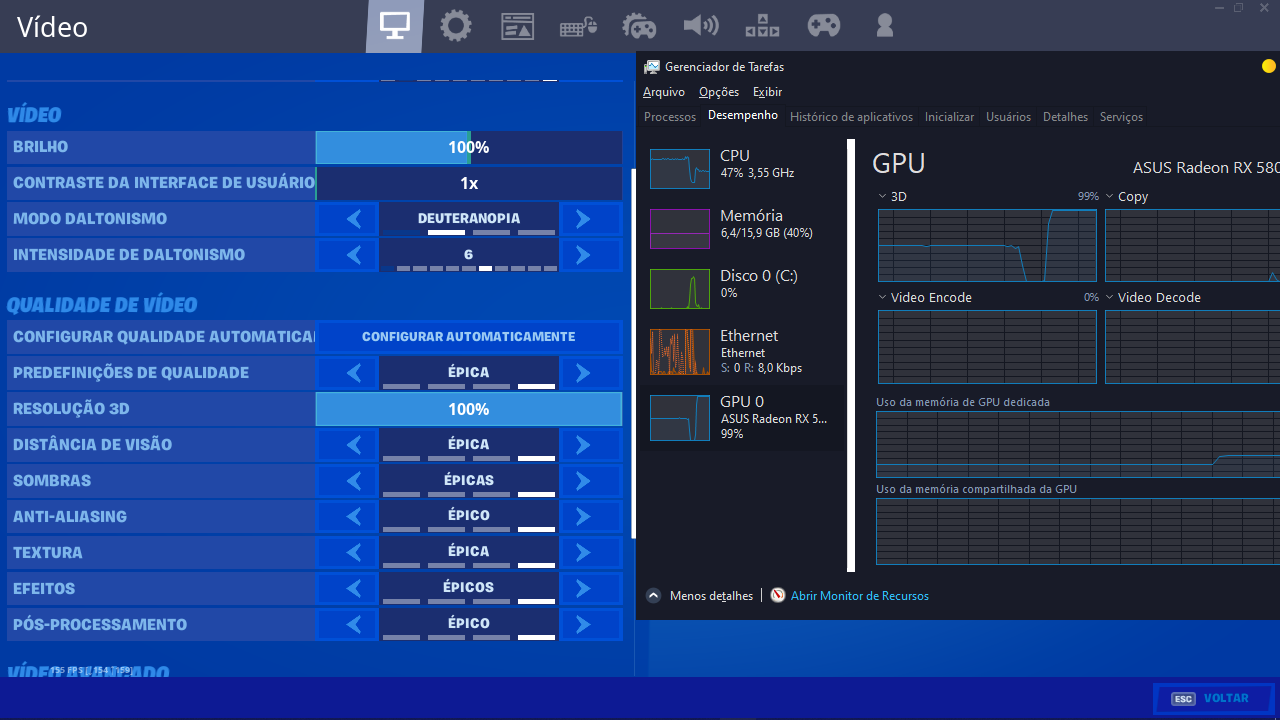1280x720 pixels.
Task: Open the Video display settings tab icon
Action: tap(394, 26)
